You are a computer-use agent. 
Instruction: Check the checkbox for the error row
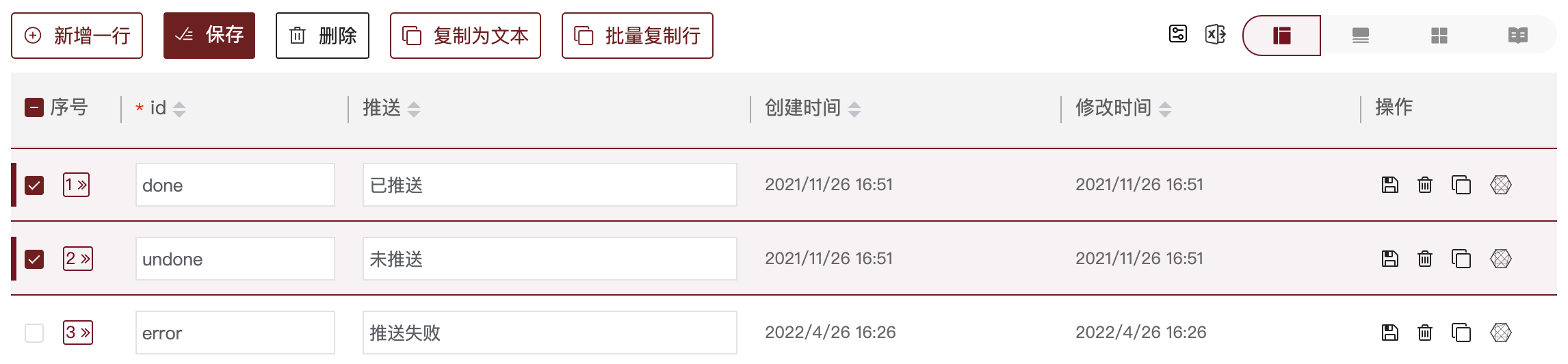(x=34, y=333)
